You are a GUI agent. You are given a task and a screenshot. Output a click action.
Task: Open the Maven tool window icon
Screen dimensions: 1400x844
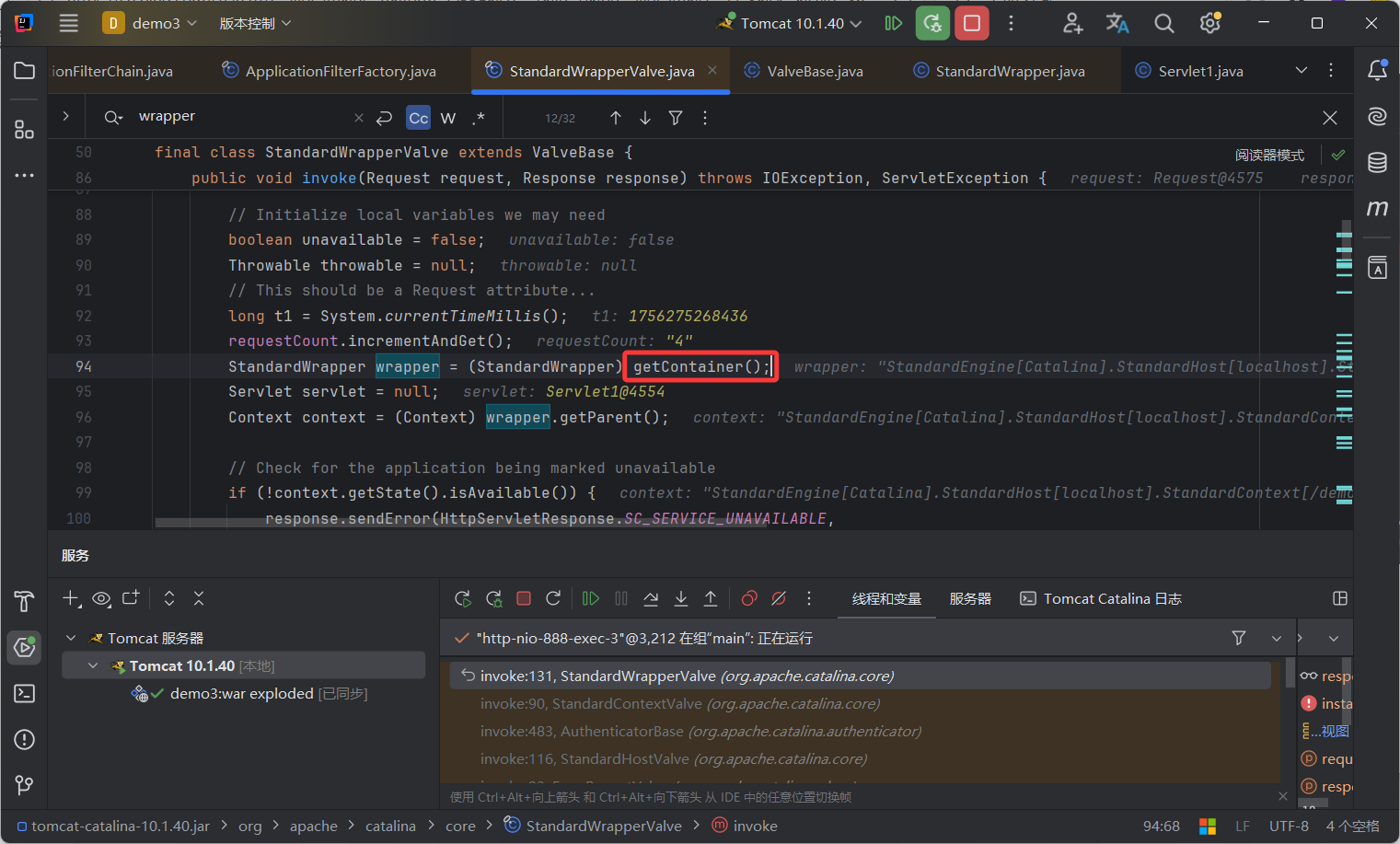[x=1377, y=209]
